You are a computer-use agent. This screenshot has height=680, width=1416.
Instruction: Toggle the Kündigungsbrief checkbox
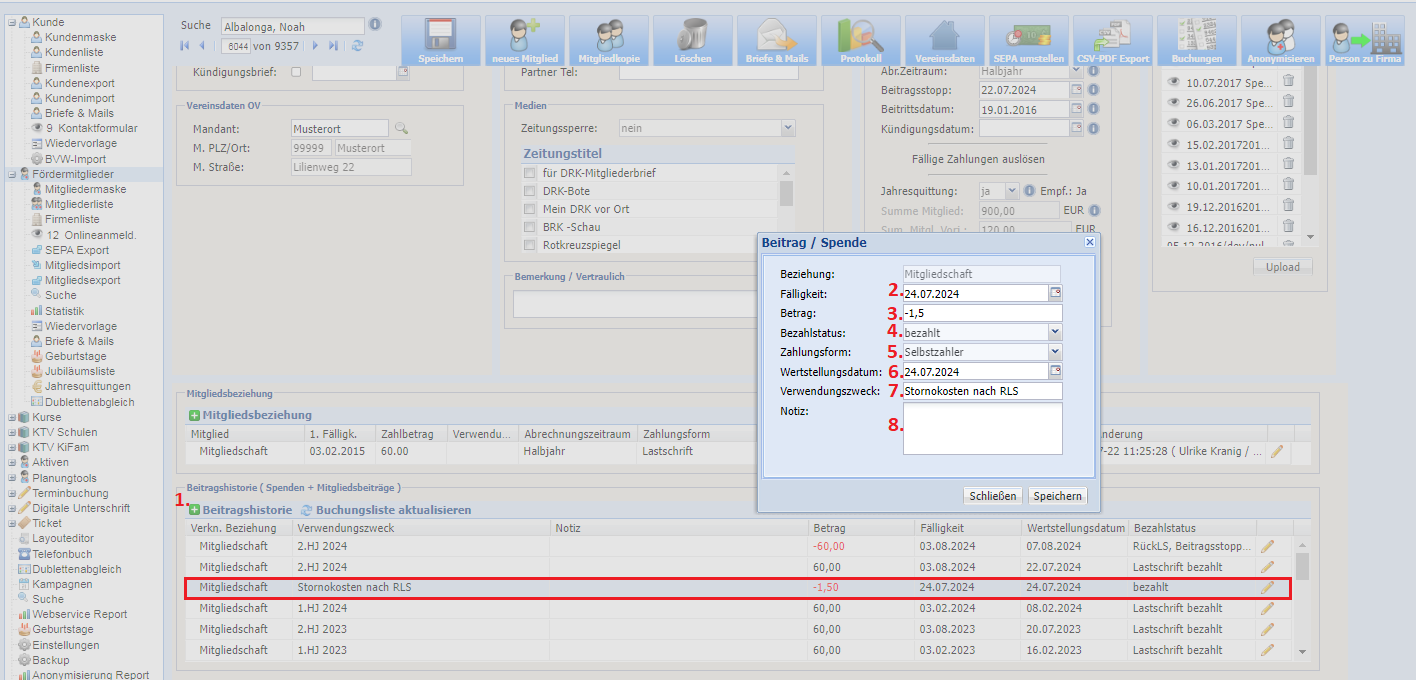coord(295,72)
